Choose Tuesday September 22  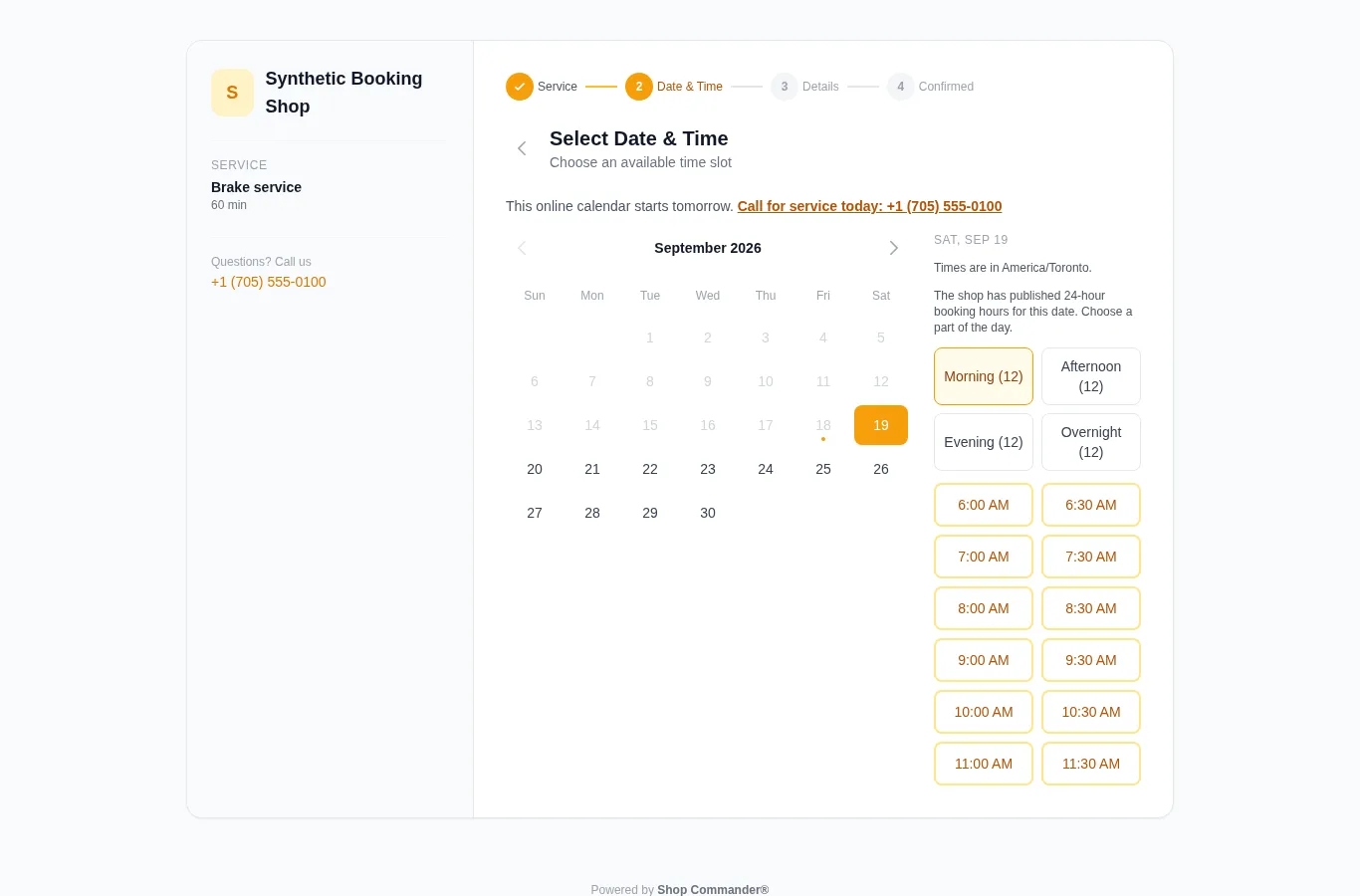(x=650, y=469)
